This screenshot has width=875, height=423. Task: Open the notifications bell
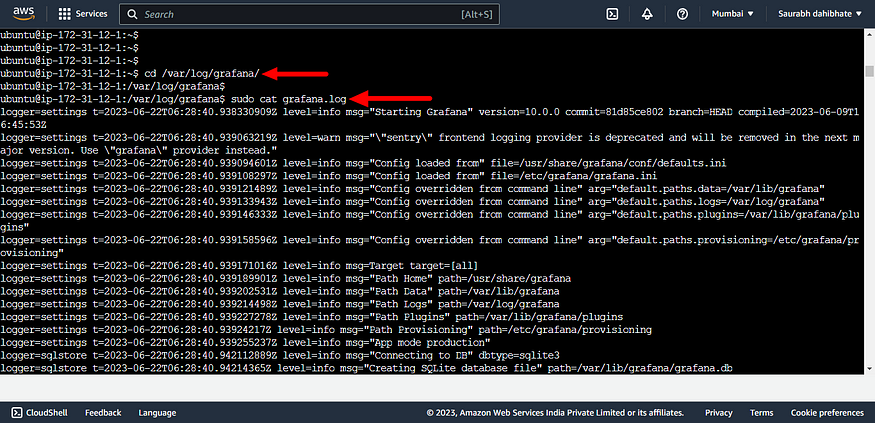647,14
